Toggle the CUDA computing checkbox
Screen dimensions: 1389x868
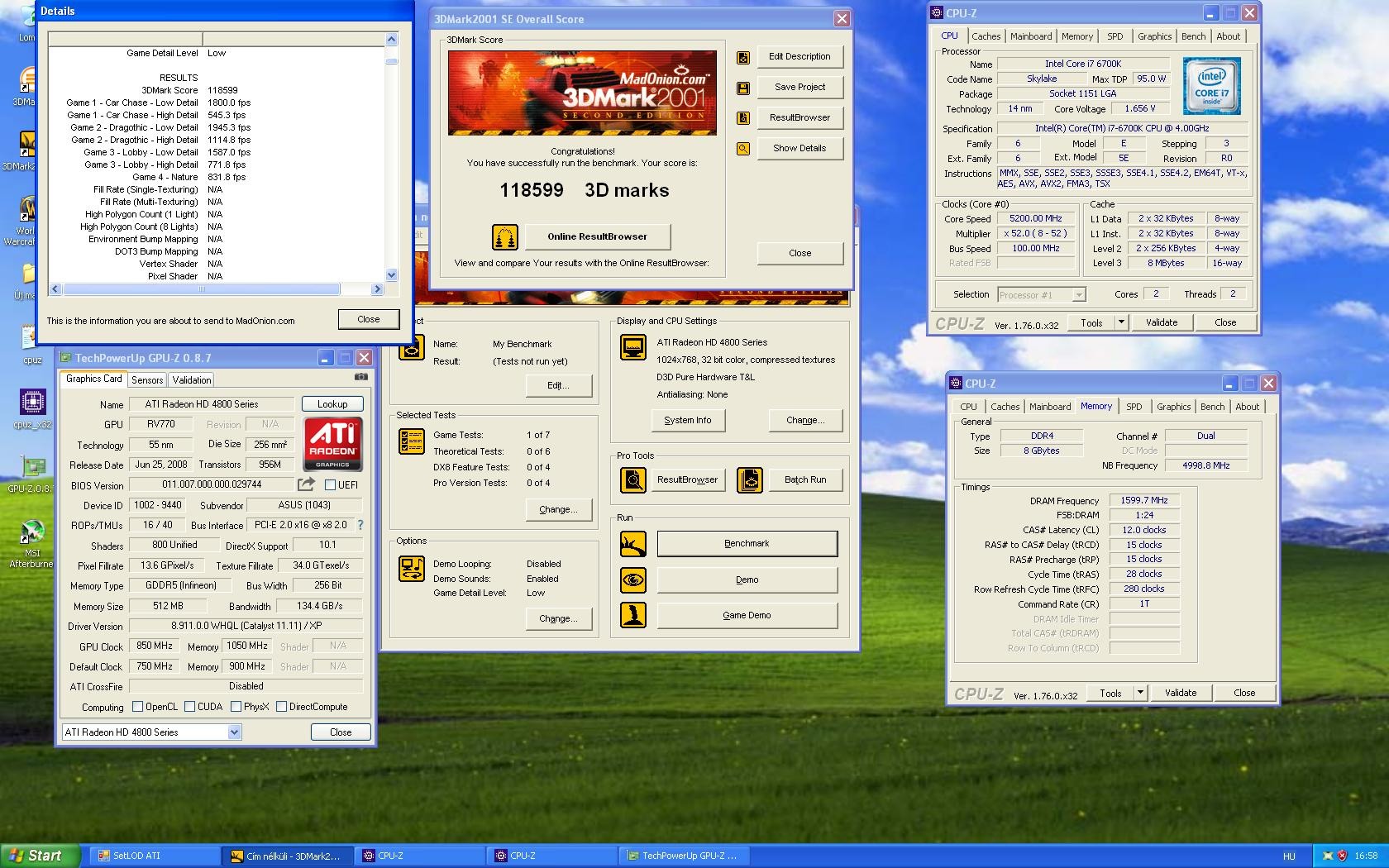coord(190,707)
